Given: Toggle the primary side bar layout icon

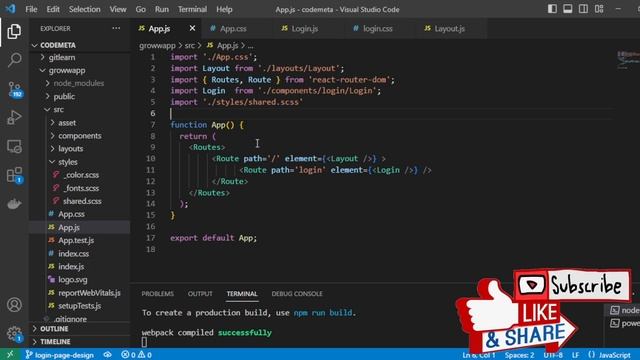Looking at the screenshot, I should point(552,9).
